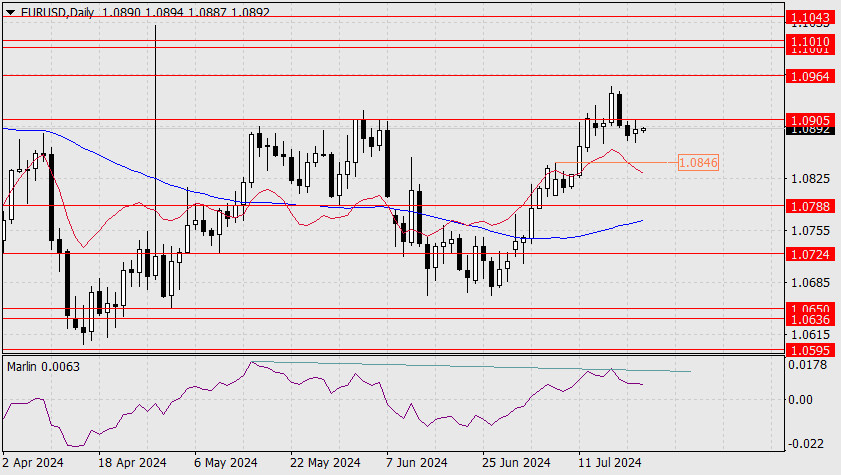Click the 1.0685 price scale value
This screenshot has width=841, height=475.
(810, 282)
